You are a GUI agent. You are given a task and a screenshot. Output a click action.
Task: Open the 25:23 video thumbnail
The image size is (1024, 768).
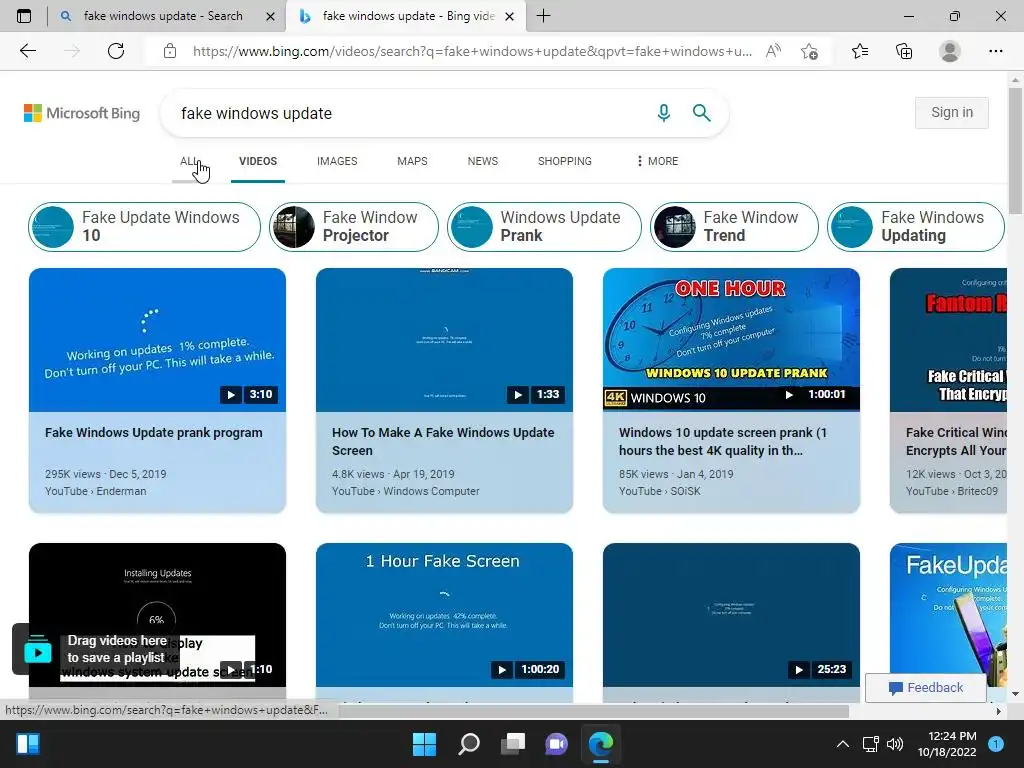coord(731,614)
